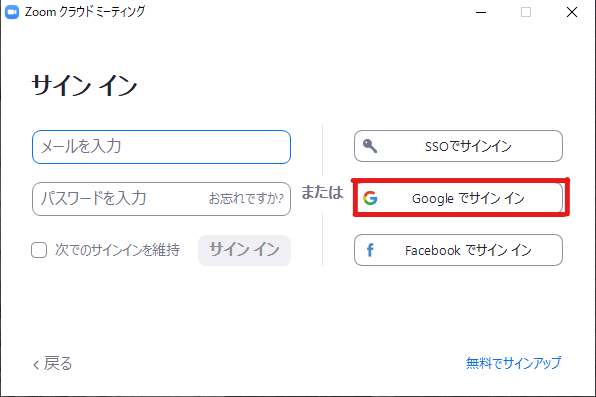
Task: Focus the パスワードを入力 password field
Action: coord(162,199)
